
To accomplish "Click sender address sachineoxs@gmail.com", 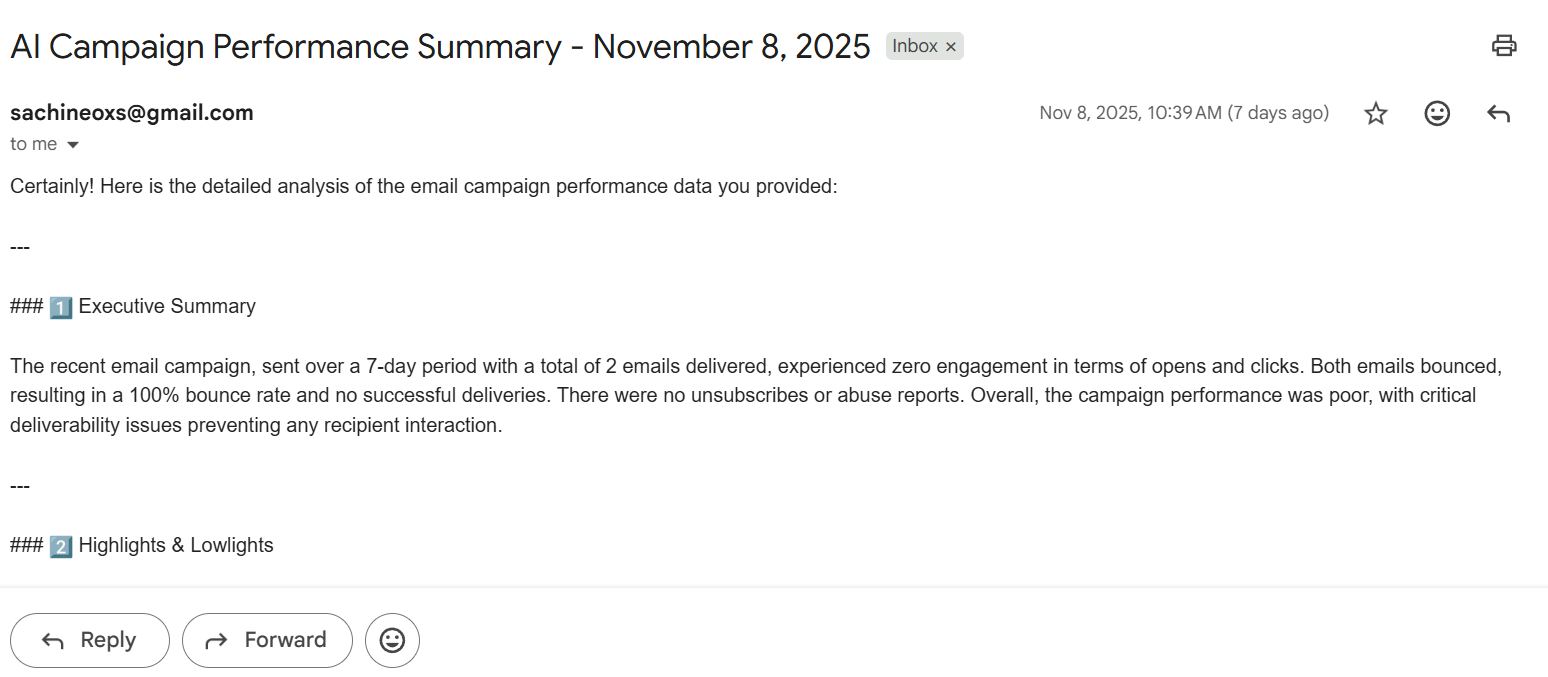I will click(x=132, y=113).
